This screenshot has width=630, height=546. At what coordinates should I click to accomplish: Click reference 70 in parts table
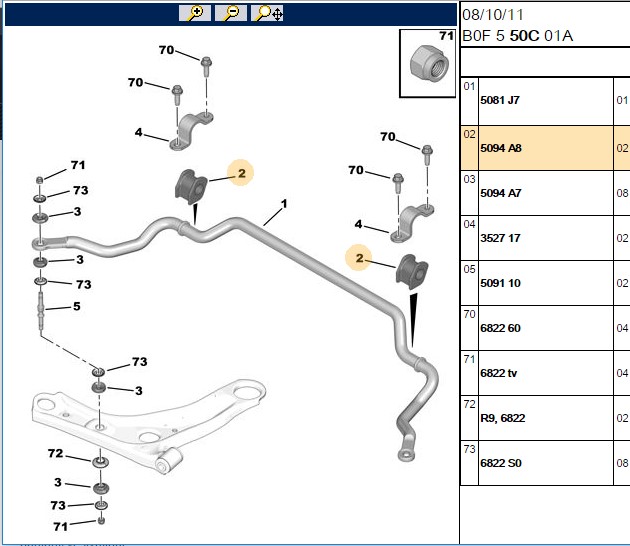coord(469,314)
